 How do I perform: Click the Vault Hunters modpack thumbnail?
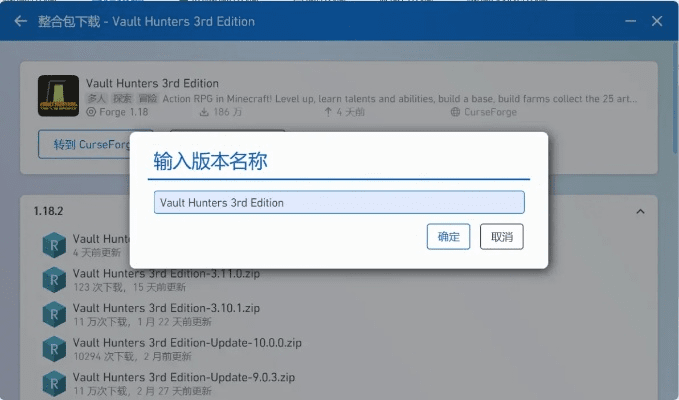[59, 97]
